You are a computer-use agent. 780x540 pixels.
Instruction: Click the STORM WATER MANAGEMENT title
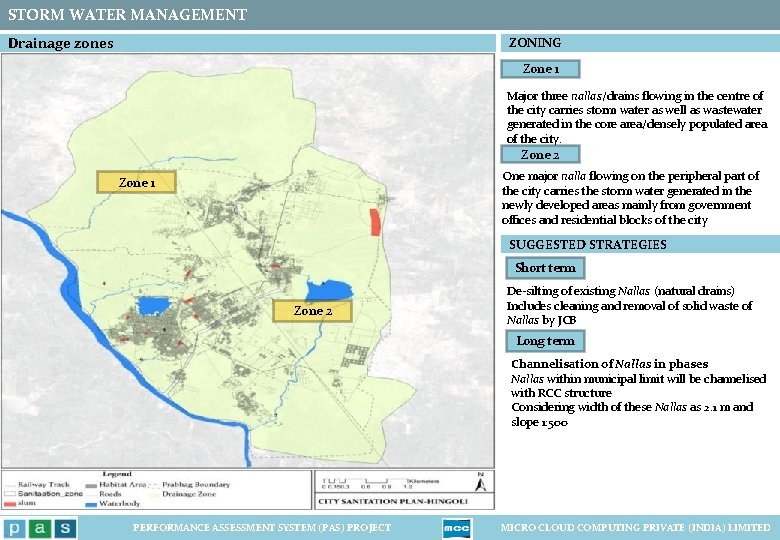tap(127, 14)
